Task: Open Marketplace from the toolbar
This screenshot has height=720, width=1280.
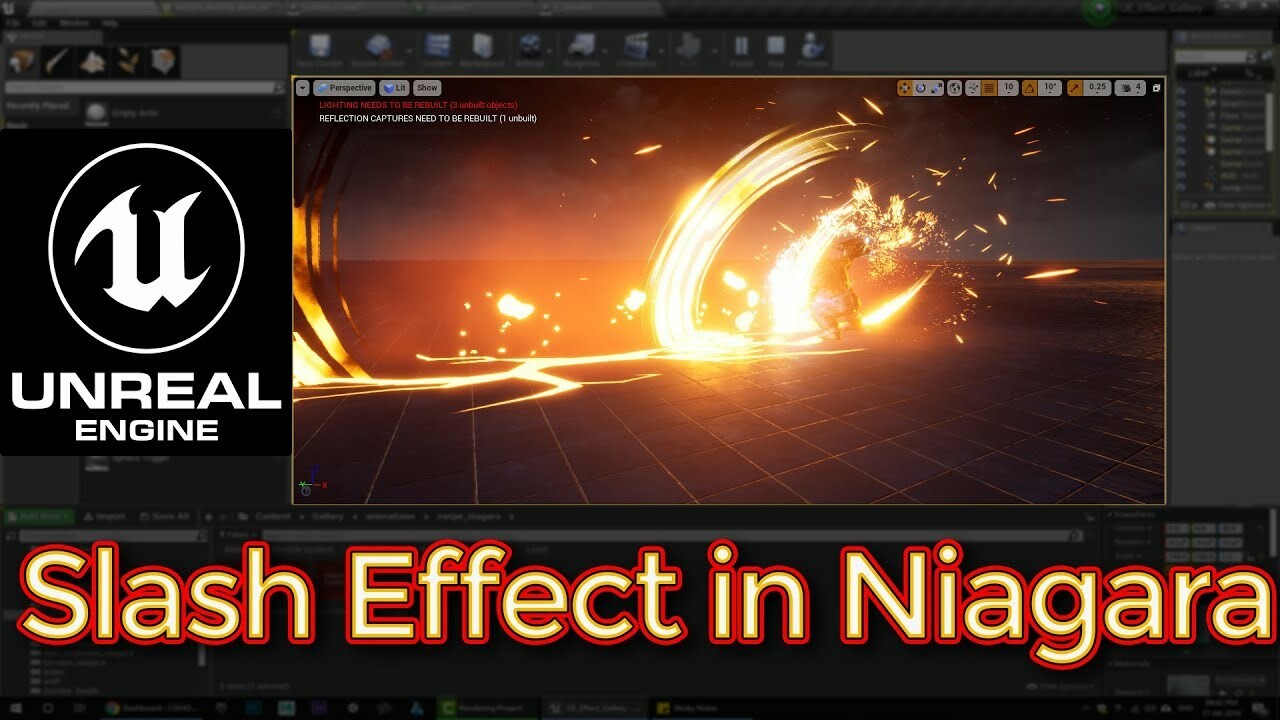Action: [x=483, y=50]
